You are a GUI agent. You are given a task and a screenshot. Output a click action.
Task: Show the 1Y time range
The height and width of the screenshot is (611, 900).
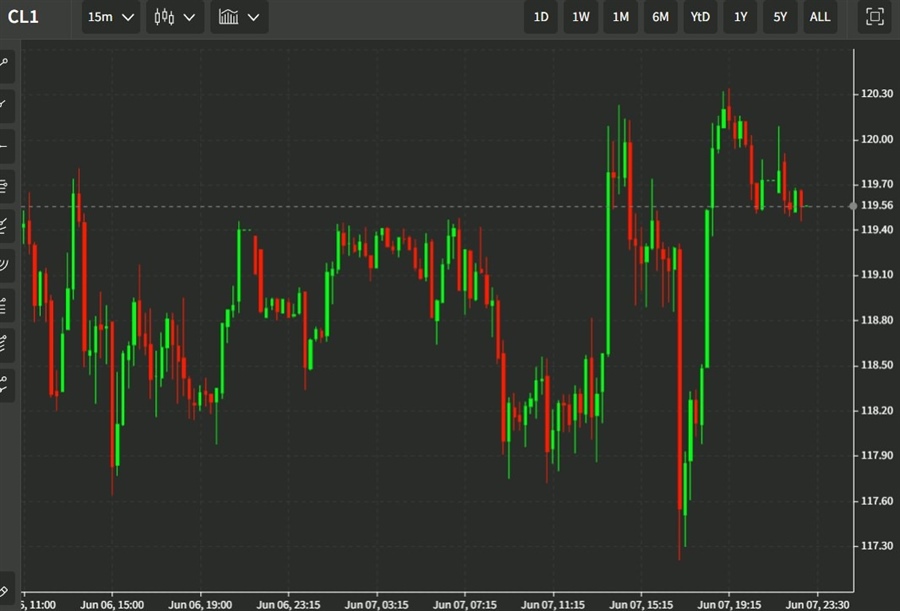pos(740,17)
